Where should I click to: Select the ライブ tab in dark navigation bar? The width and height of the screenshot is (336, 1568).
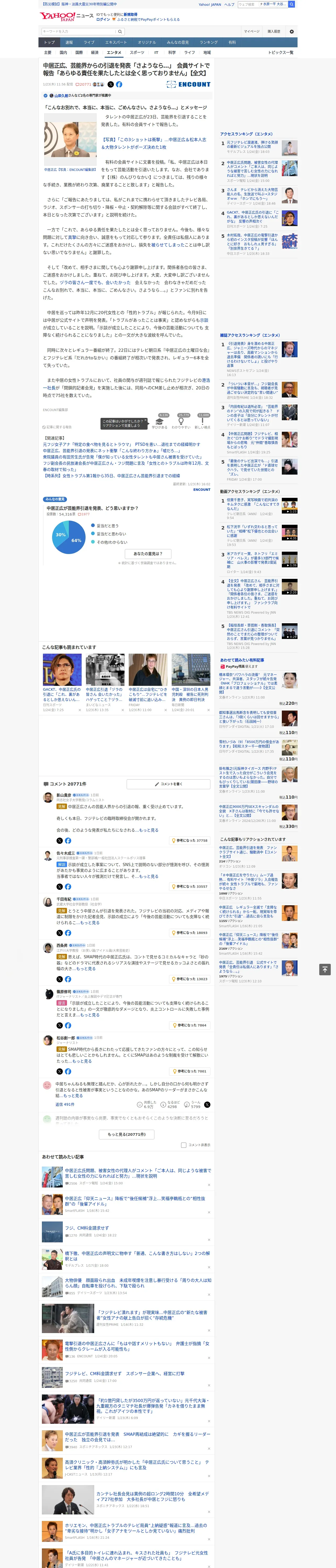89,42
